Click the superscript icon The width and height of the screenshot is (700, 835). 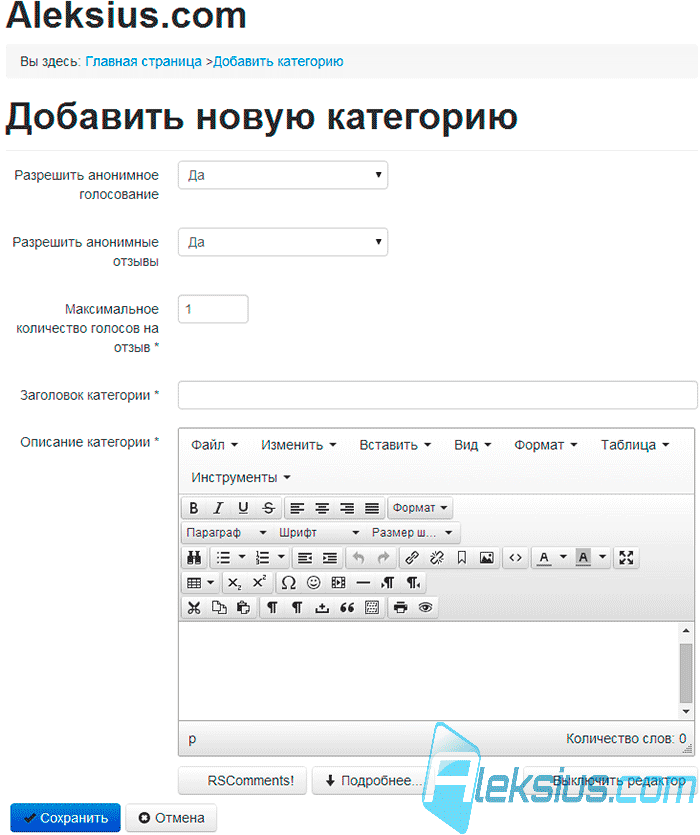pyautogui.click(x=259, y=583)
